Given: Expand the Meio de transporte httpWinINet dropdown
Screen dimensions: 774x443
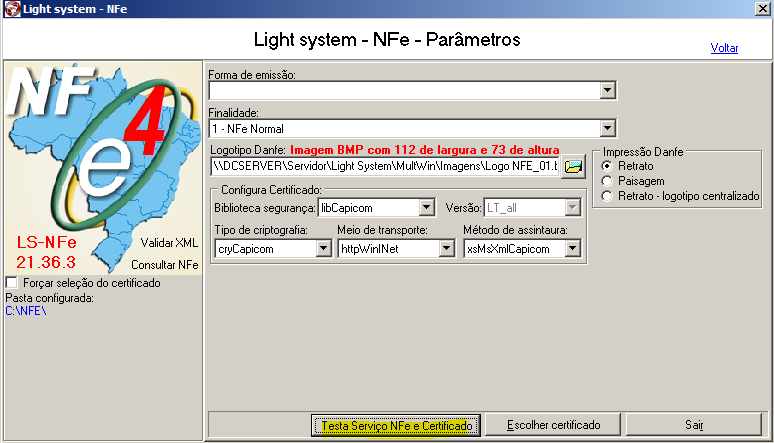Looking at the screenshot, I should click(447, 248).
